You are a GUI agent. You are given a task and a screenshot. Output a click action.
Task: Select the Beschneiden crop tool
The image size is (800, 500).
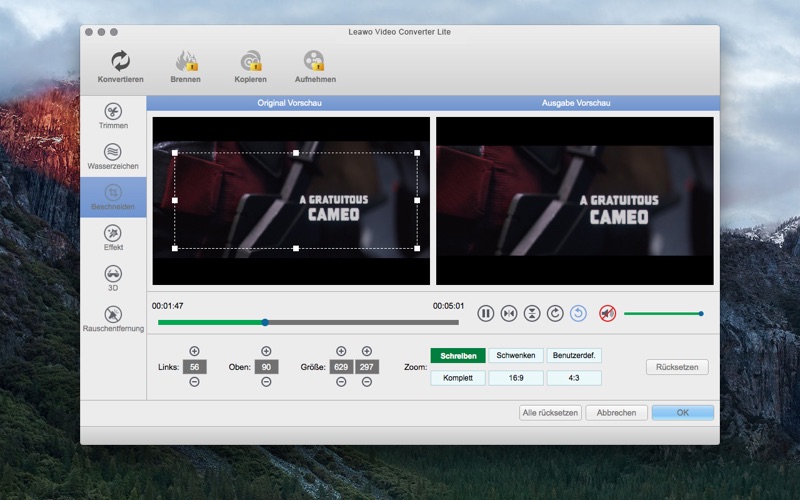113,197
